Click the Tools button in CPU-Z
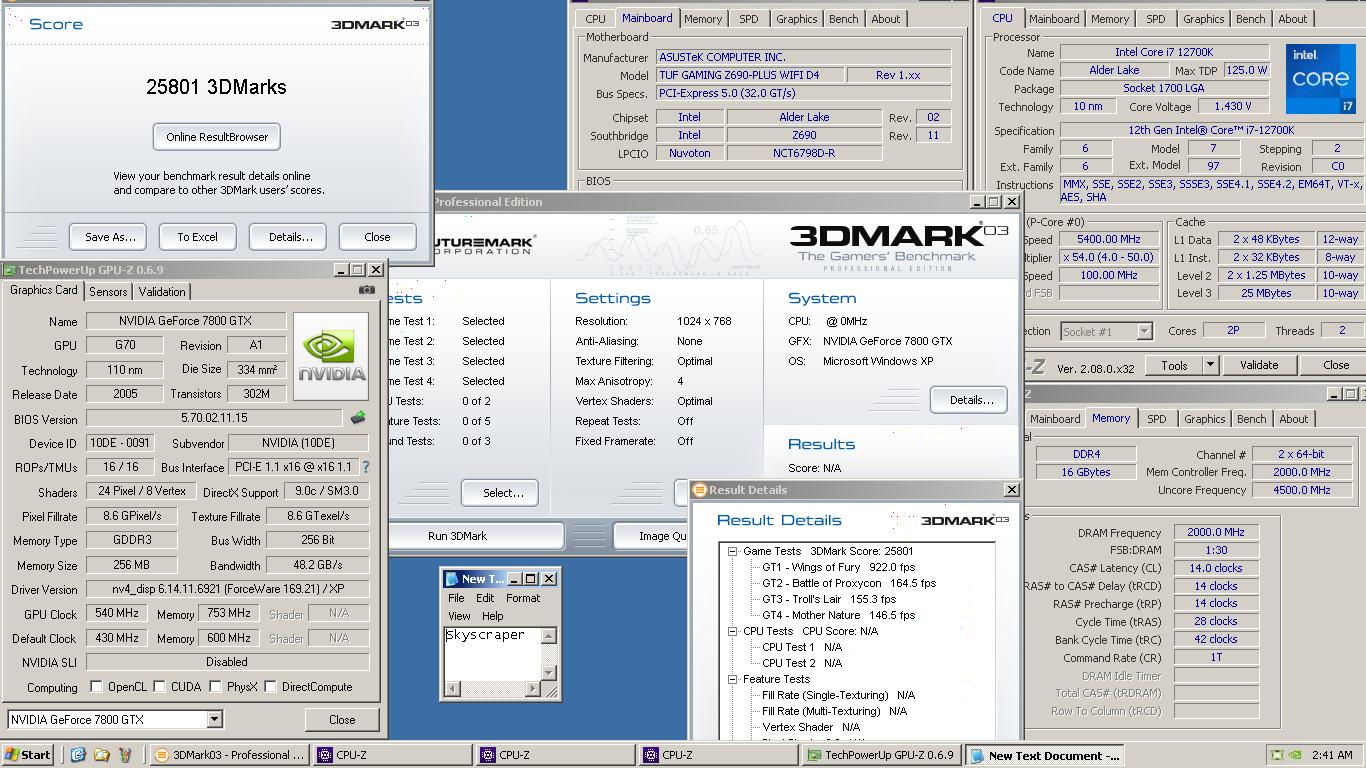The height and width of the screenshot is (768, 1366). click(1174, 365)
